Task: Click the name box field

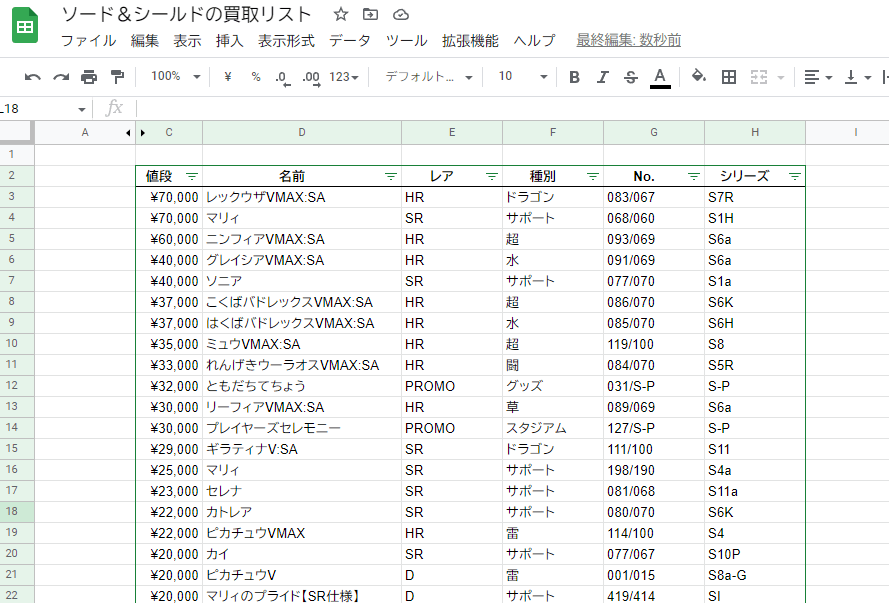Action: click(x=37, y=108)
